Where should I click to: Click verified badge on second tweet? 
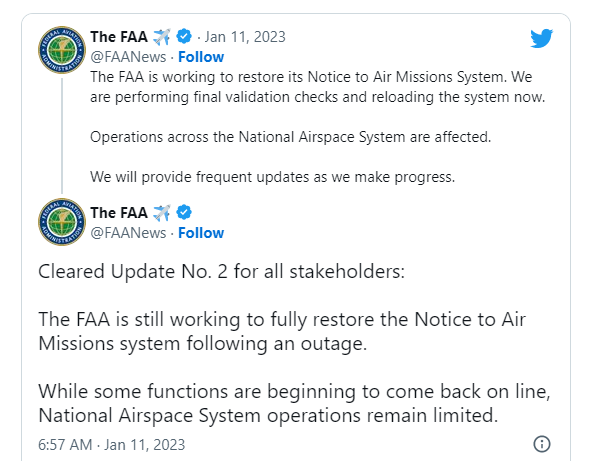click(184, 212)
